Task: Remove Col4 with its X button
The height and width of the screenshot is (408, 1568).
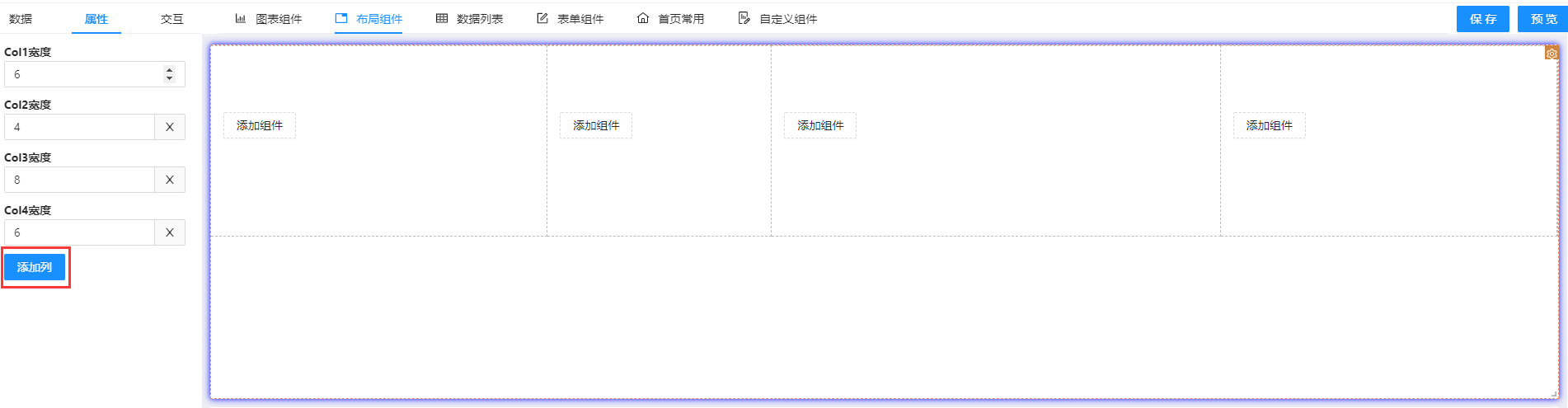Action: (170, 232)
